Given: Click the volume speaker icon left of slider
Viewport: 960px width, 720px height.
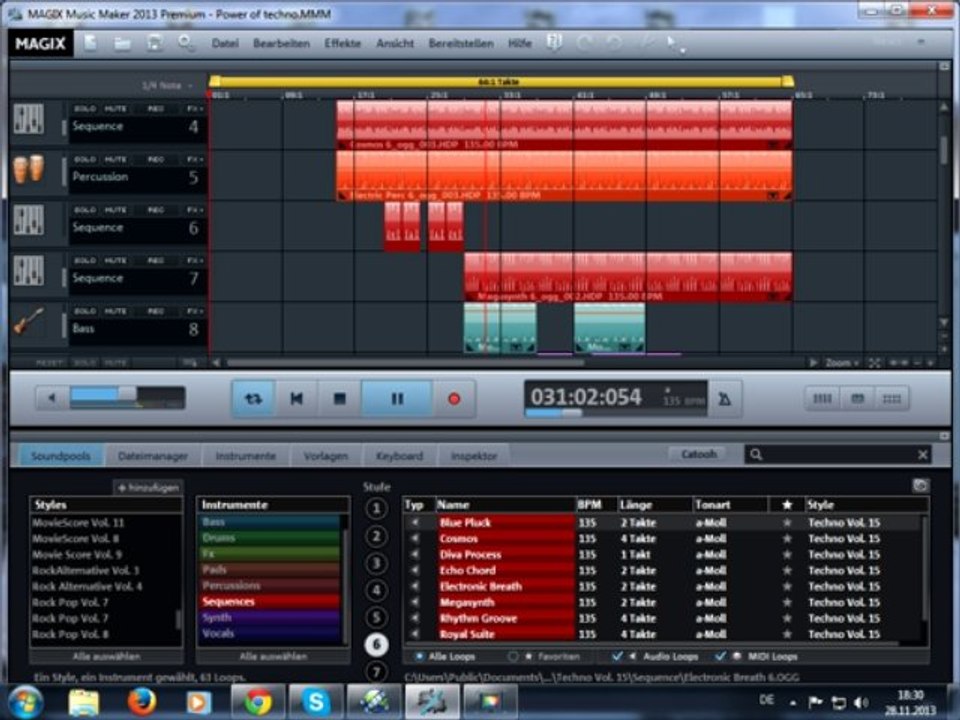Looking at the screenshot, I should click(52, 398).
